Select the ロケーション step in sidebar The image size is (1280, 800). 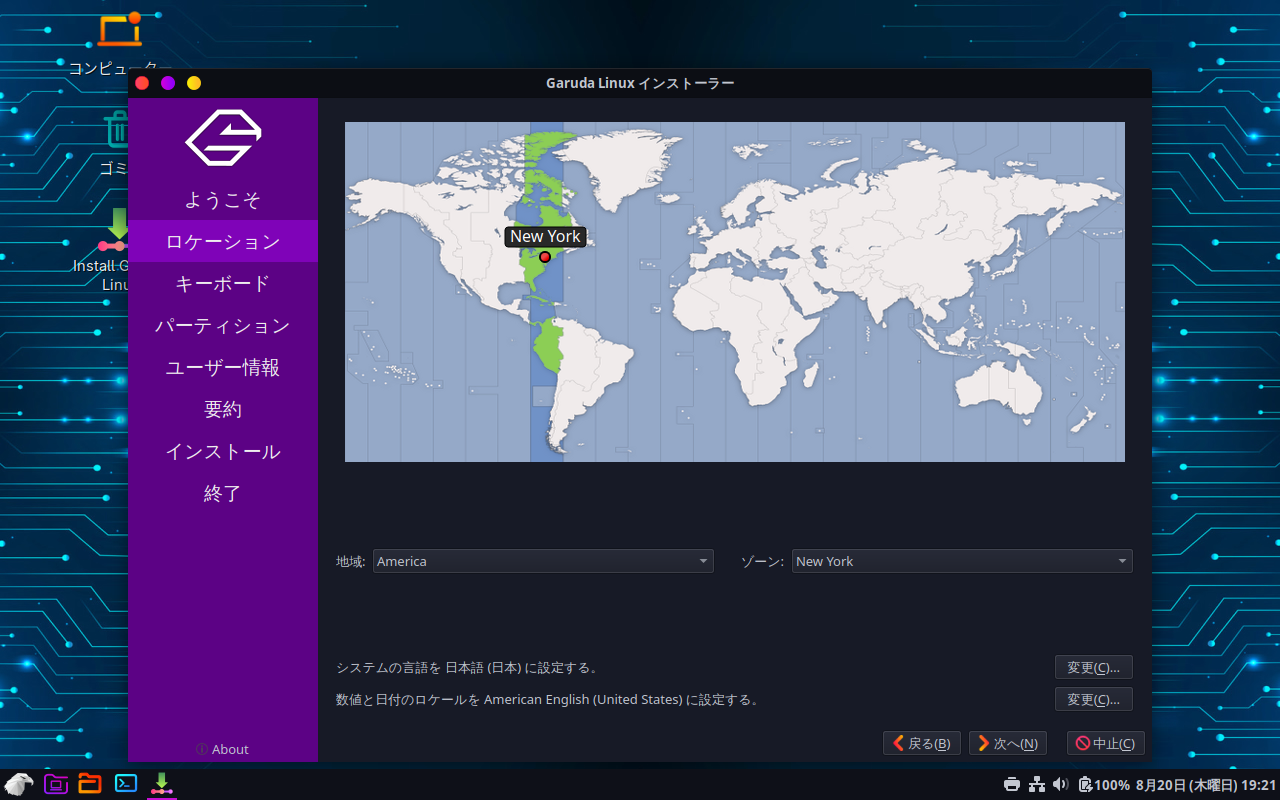point(223,241)
